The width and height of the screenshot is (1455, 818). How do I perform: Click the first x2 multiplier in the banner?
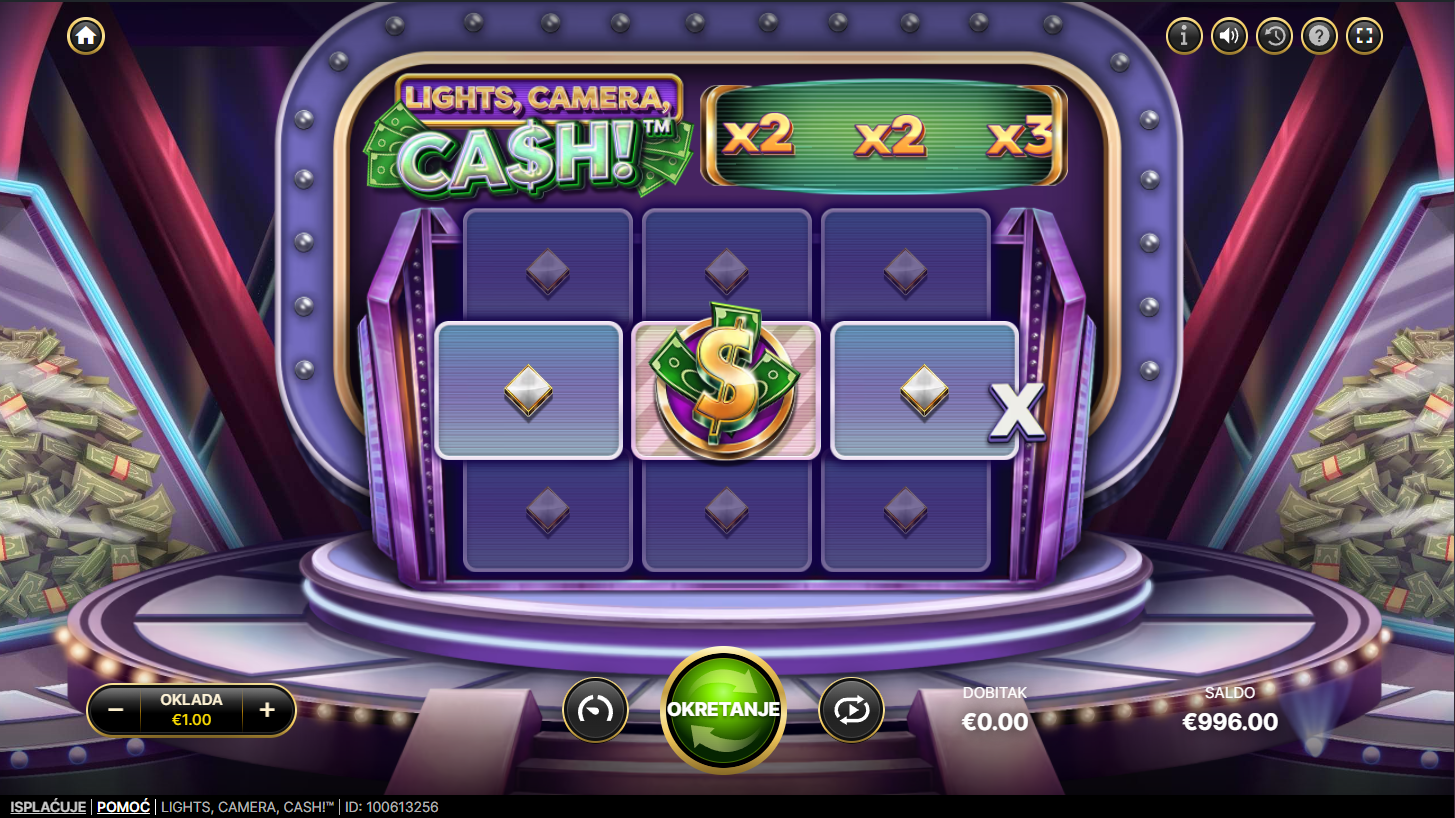[759, 136]
